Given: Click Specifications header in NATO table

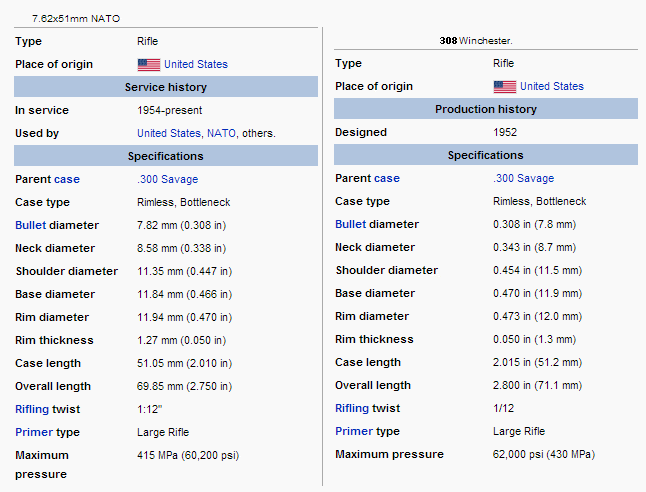Looking at the screenshot, I should click(x=166, y=156).
